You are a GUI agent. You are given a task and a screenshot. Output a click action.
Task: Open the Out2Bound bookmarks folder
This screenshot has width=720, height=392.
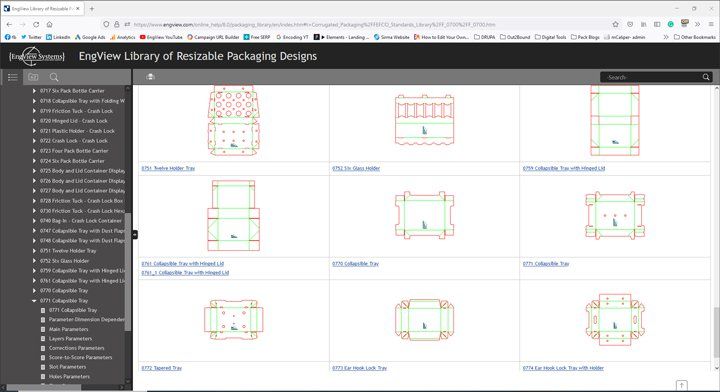515,37
